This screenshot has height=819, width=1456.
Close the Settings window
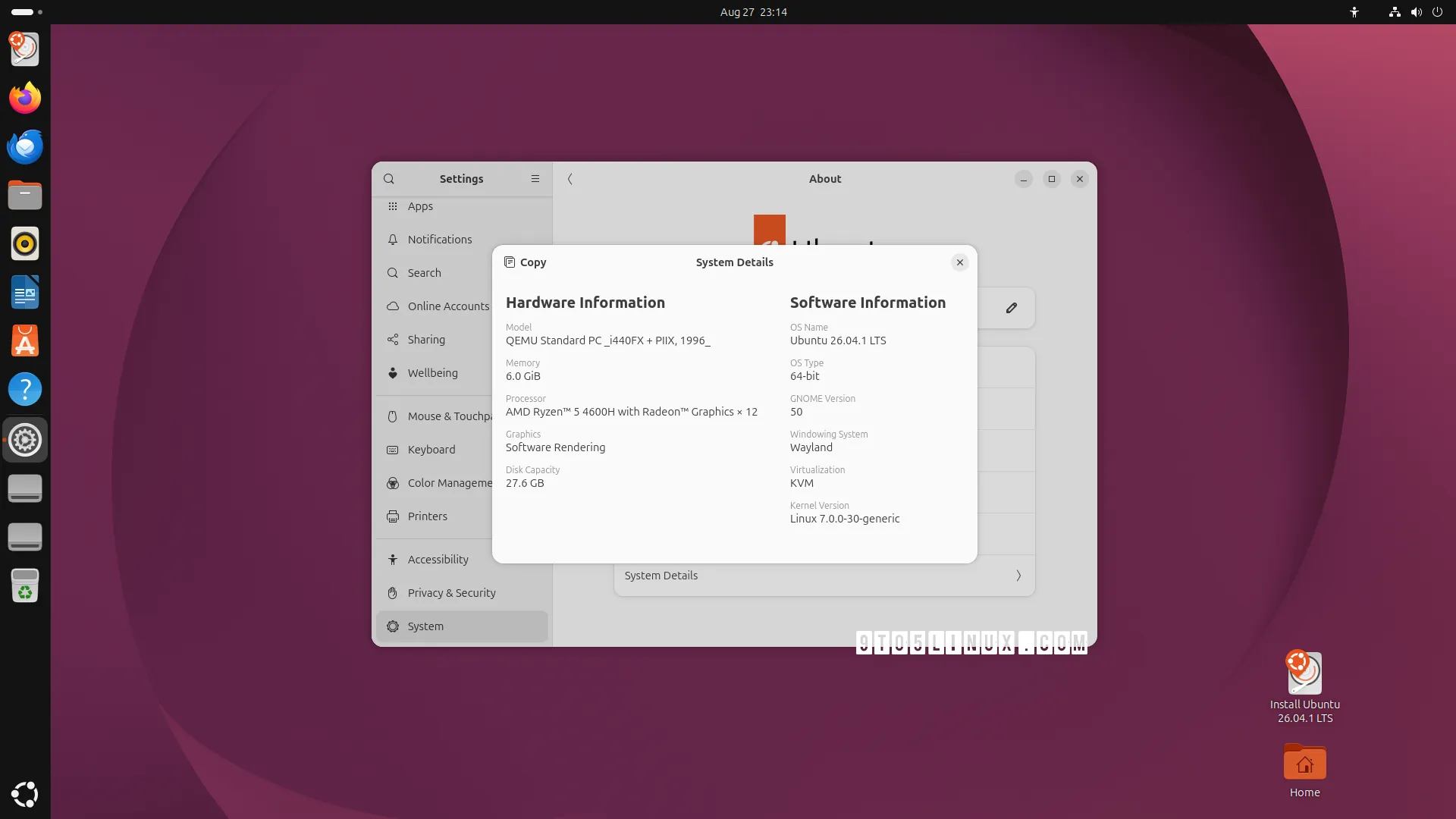click(1080, 179)
